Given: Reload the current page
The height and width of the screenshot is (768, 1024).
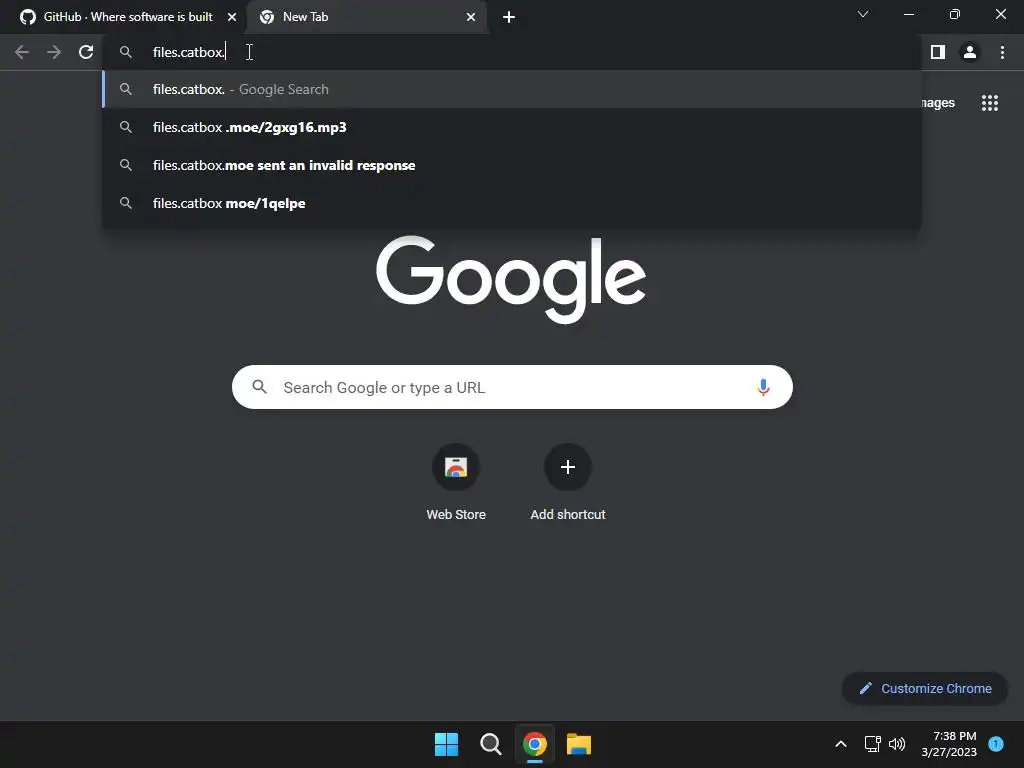Looking at the screenshot, I should pos(86,52).
